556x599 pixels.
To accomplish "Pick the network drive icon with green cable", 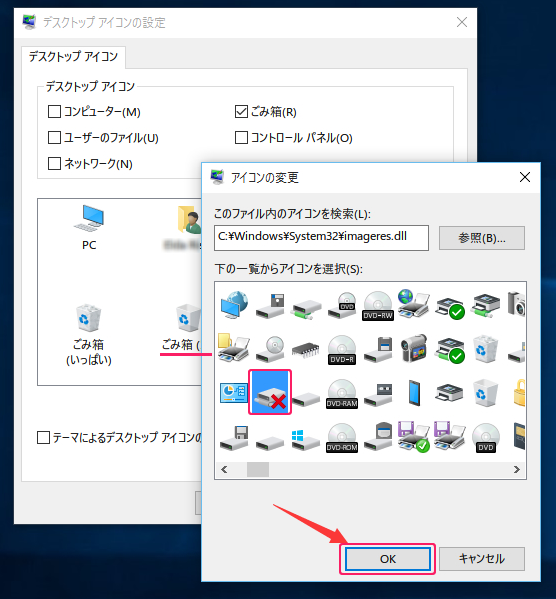I will [x=306, y=309].
